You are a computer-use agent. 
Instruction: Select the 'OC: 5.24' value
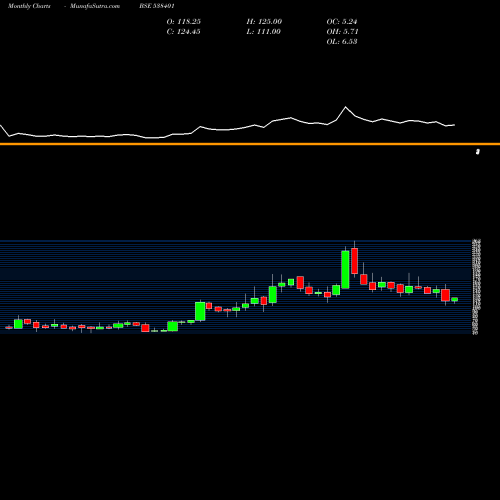click(342, 22)
